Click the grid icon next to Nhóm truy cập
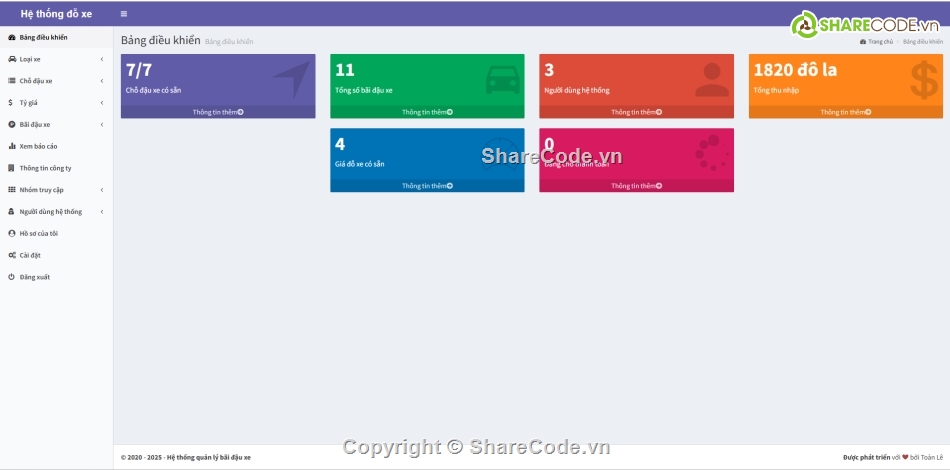Screen dimensions: 950x470 12,190
